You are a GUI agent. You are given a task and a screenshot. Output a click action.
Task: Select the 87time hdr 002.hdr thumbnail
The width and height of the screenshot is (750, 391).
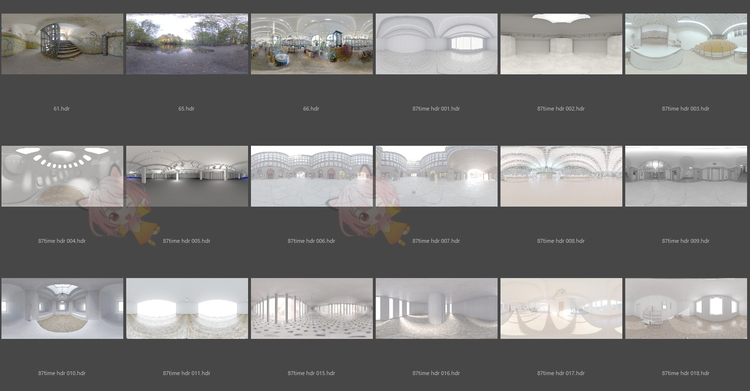[x=562, y=44]
